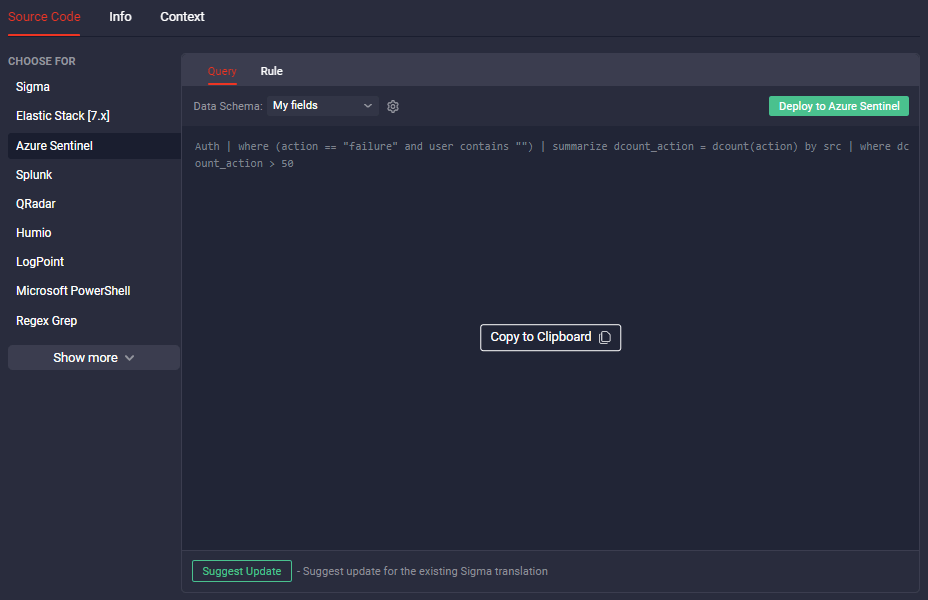
Task: Expand the Show more platforms list
Action: click(94, 357)
